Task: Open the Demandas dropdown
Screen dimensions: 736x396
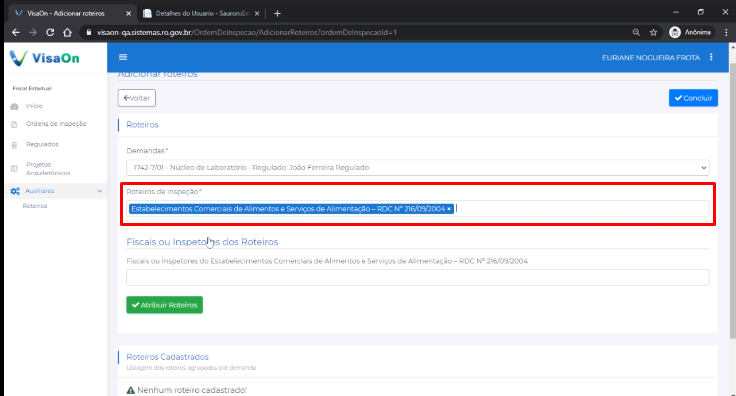Action: point(418,168)
